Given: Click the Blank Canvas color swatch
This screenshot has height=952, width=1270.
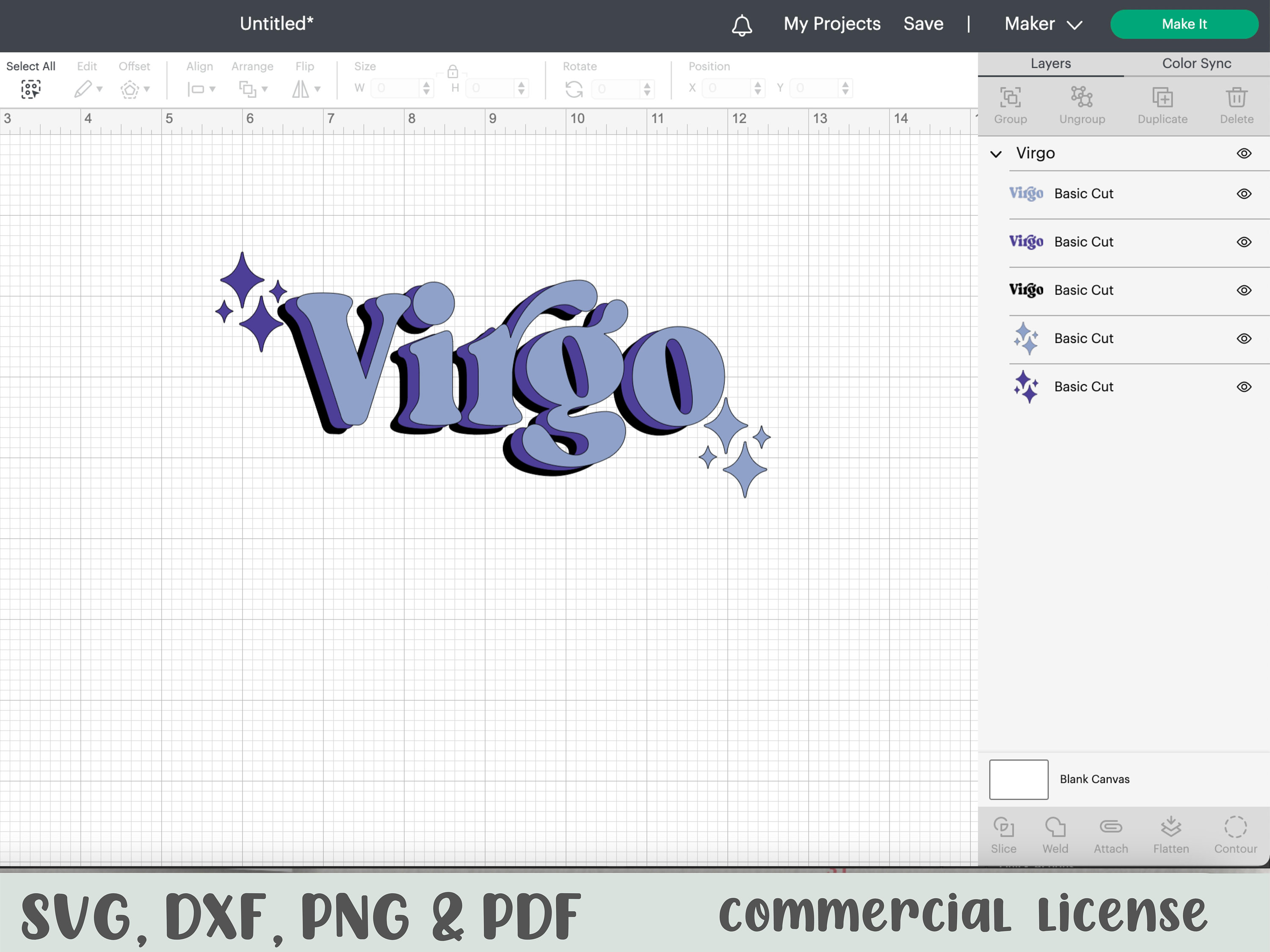Looking at the screenshot, I should (1018, 779).
